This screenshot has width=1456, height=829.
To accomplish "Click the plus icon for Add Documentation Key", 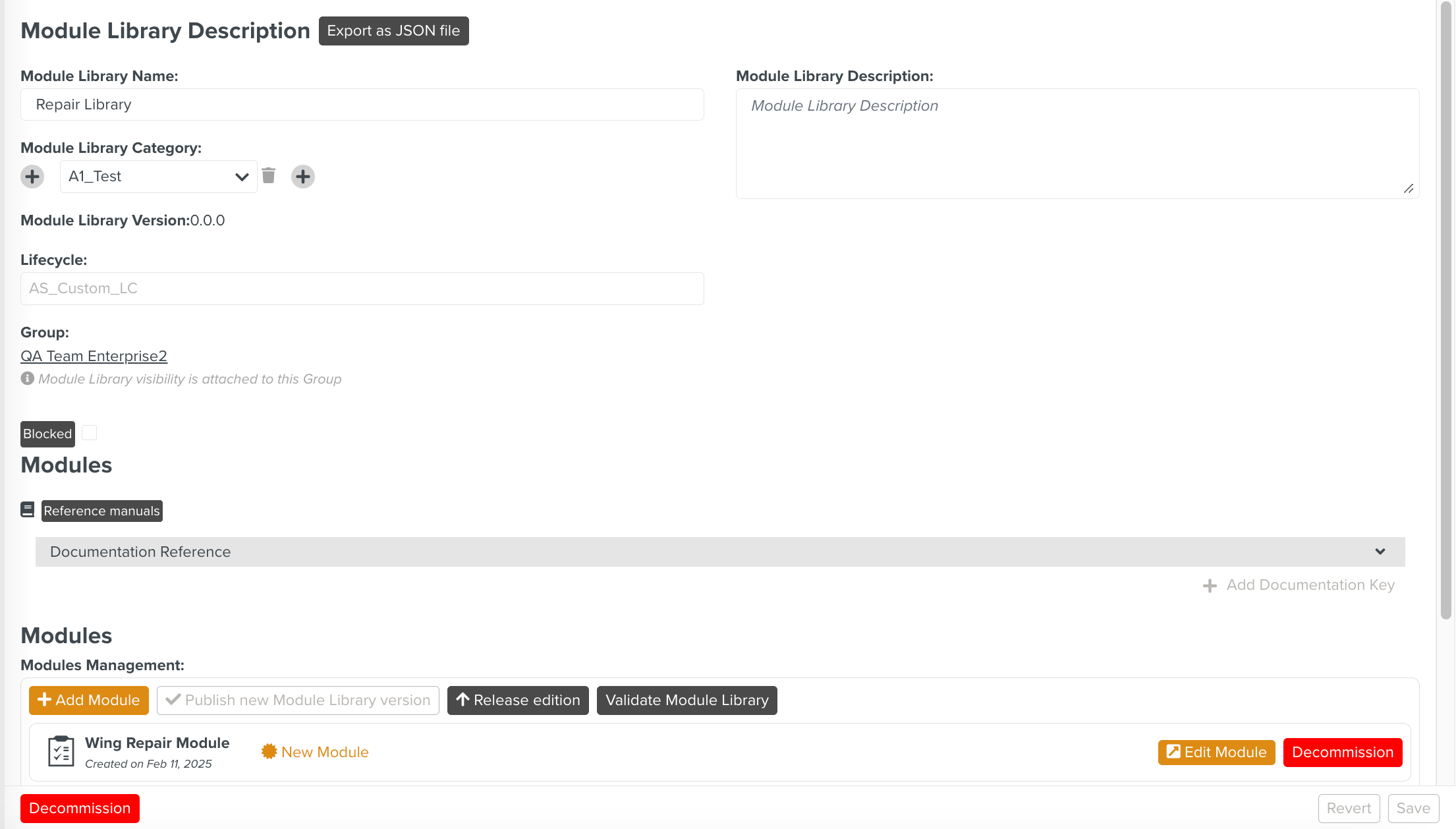I will pos(1210,585).
